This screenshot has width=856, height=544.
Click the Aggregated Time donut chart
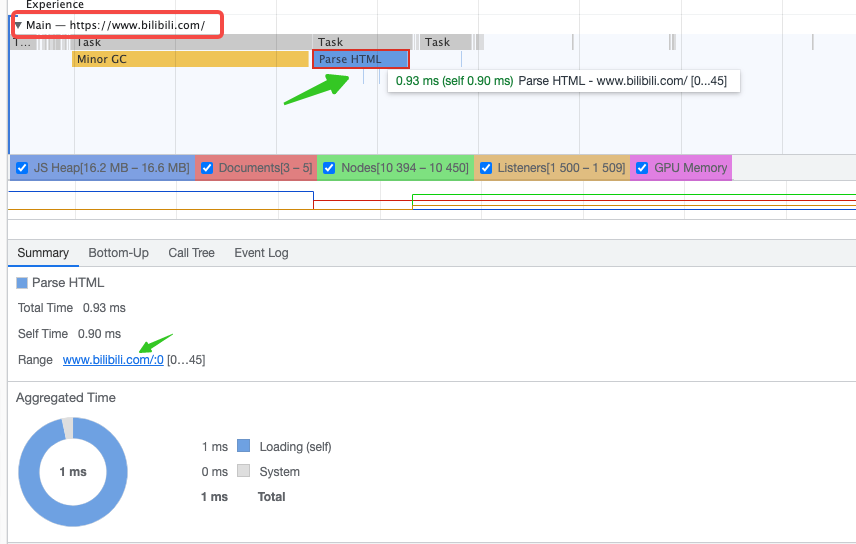[73, 472]
